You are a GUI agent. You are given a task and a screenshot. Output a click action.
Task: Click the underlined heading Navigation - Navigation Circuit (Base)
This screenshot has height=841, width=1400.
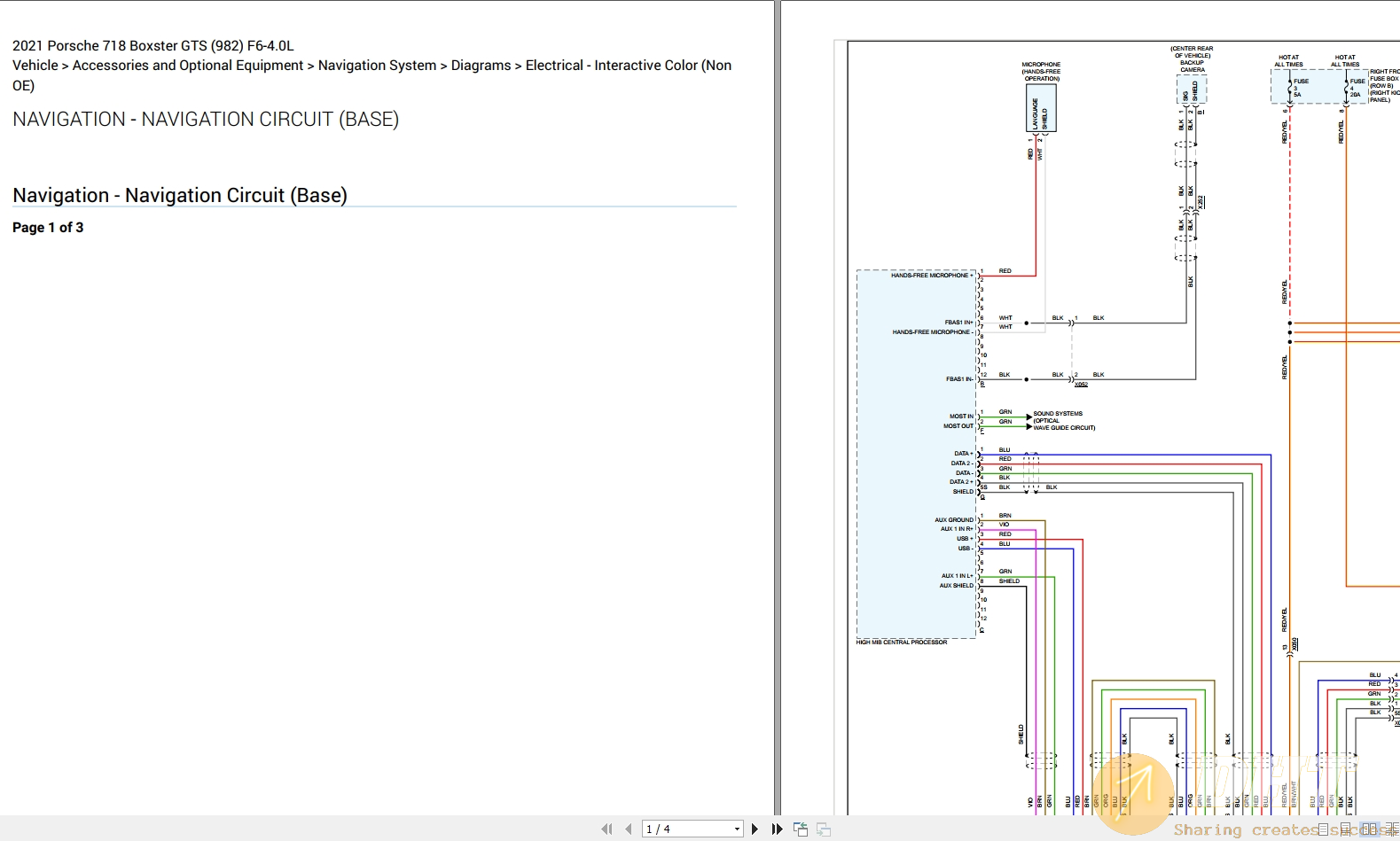pyautogui.click(x=180, y=195)
